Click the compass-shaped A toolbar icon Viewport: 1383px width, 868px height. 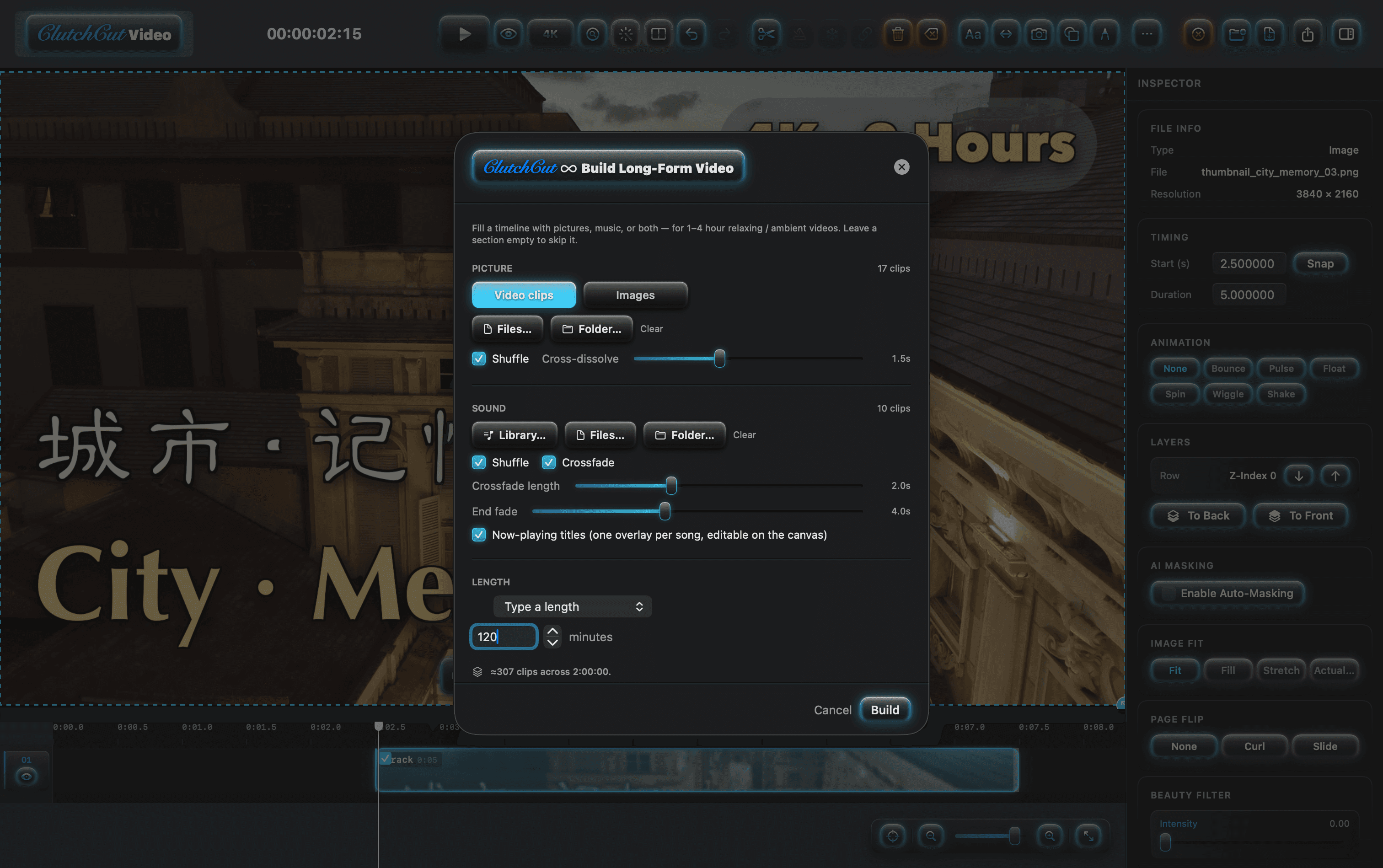coord(1104,34)
